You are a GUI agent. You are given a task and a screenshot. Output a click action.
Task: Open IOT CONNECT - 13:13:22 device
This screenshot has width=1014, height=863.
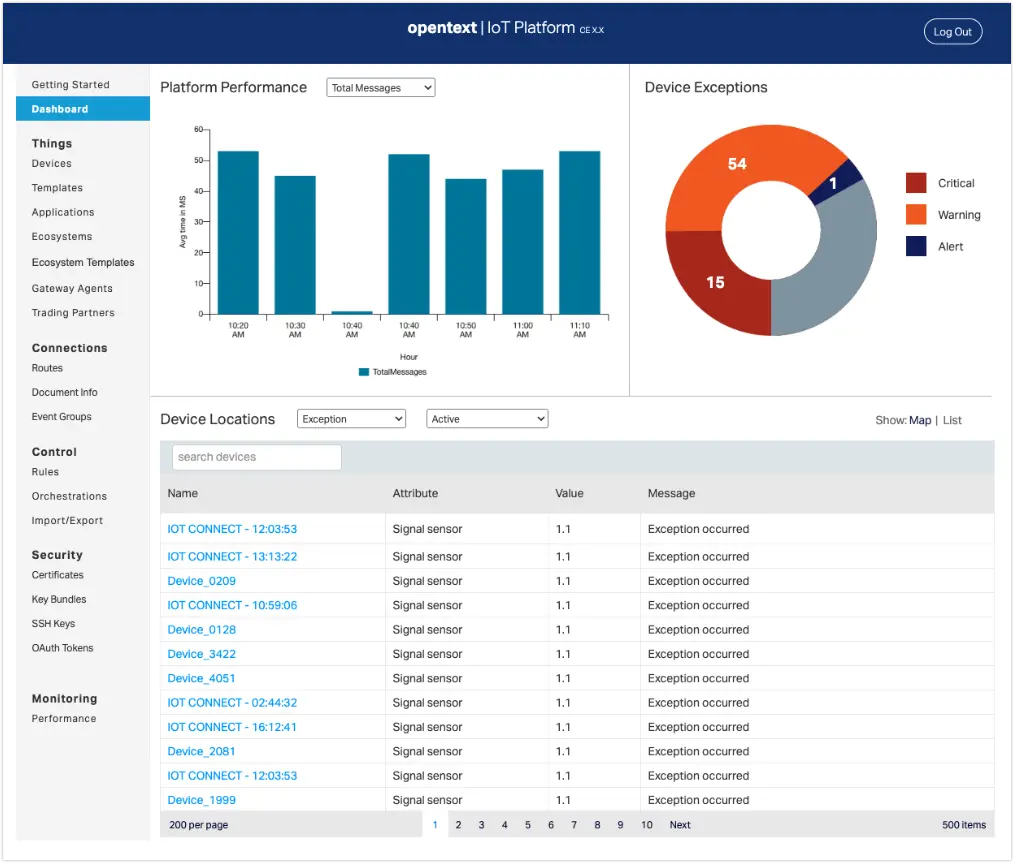(x=232, y=557)
